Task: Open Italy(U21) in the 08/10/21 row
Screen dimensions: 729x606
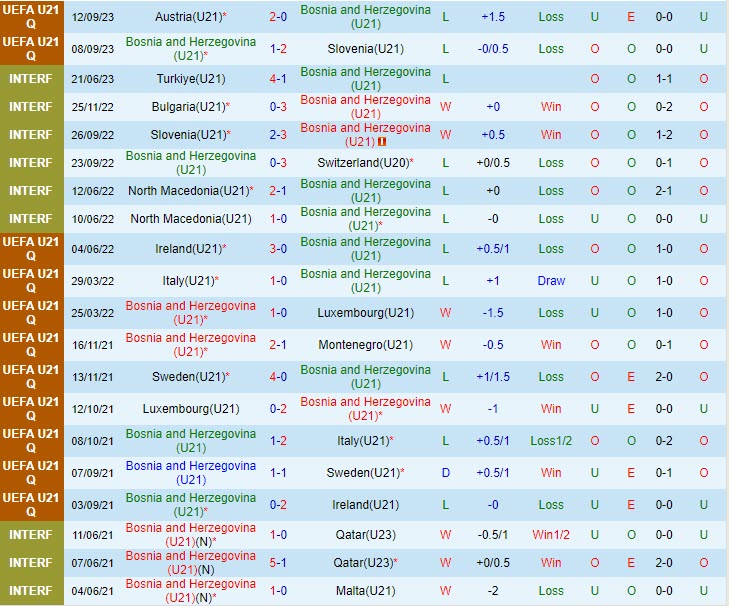Action: (x=365, y=441)
